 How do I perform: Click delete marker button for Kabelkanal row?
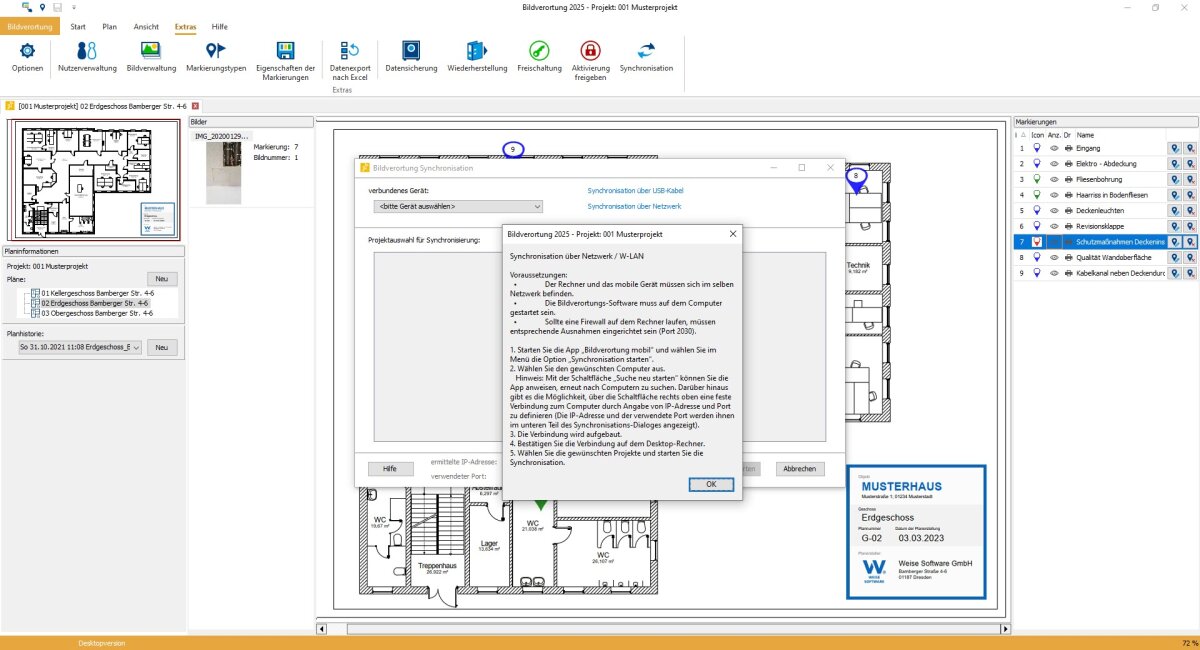coord(1190,273)
